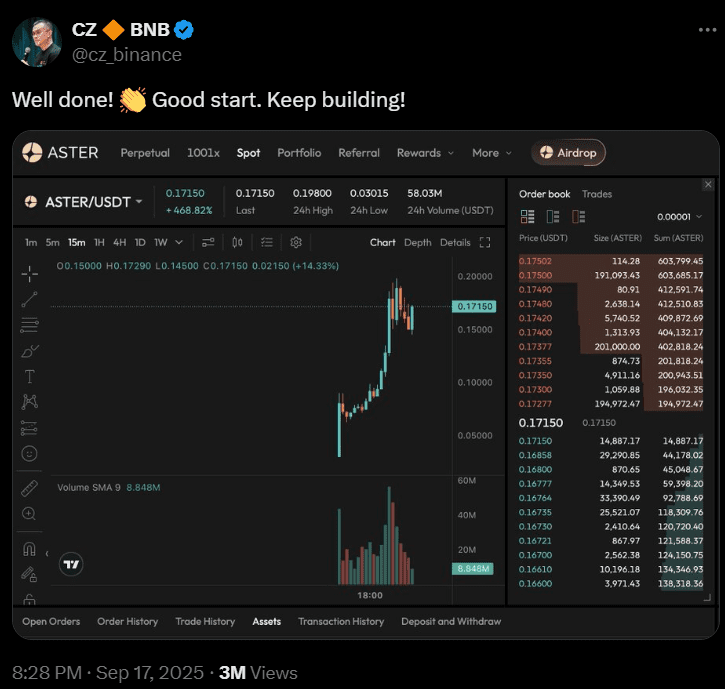Click the candlestick chart type icon
Image resolution: width=725 pixels, height=689 pixels.
[237, 242]
